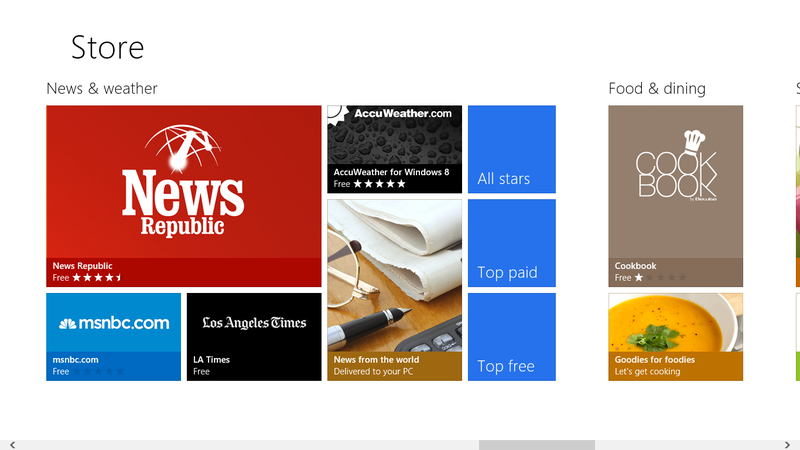Click the scrollbar left arrow

coord(12,445)
